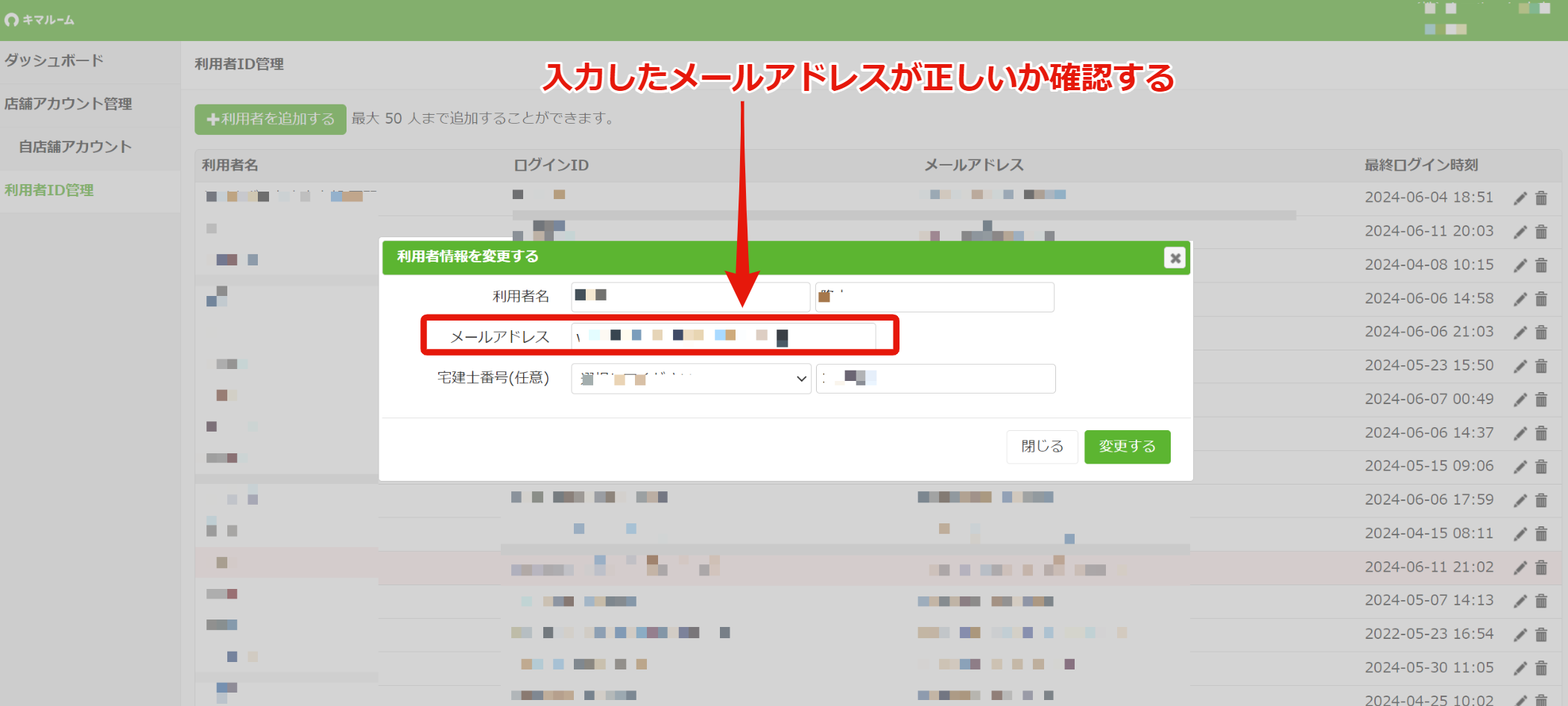Image resolution: width=1568 pixels, height=706 pixels.
Task: Edit the user logged in 2024-05-23 15:50
Action: [x=1520, y=366]
